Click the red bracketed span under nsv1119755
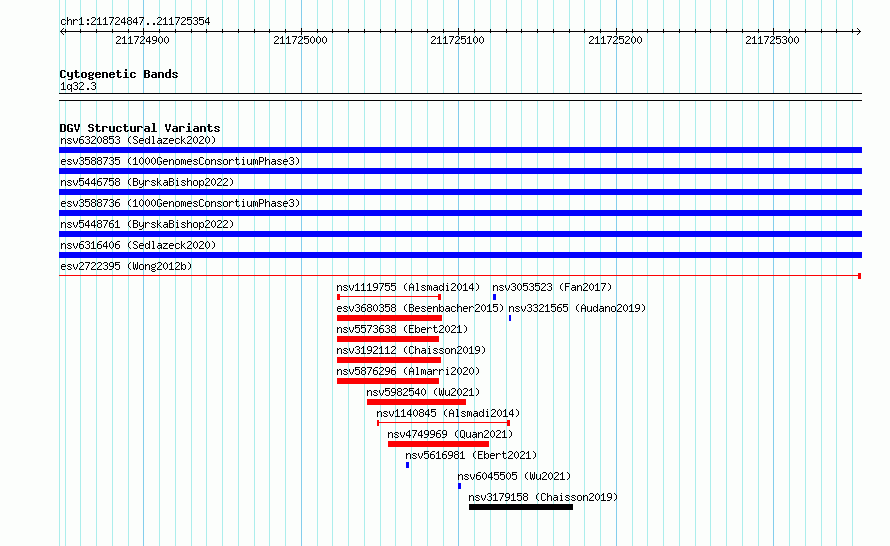 pyautogui.click(x=389, y=297)
